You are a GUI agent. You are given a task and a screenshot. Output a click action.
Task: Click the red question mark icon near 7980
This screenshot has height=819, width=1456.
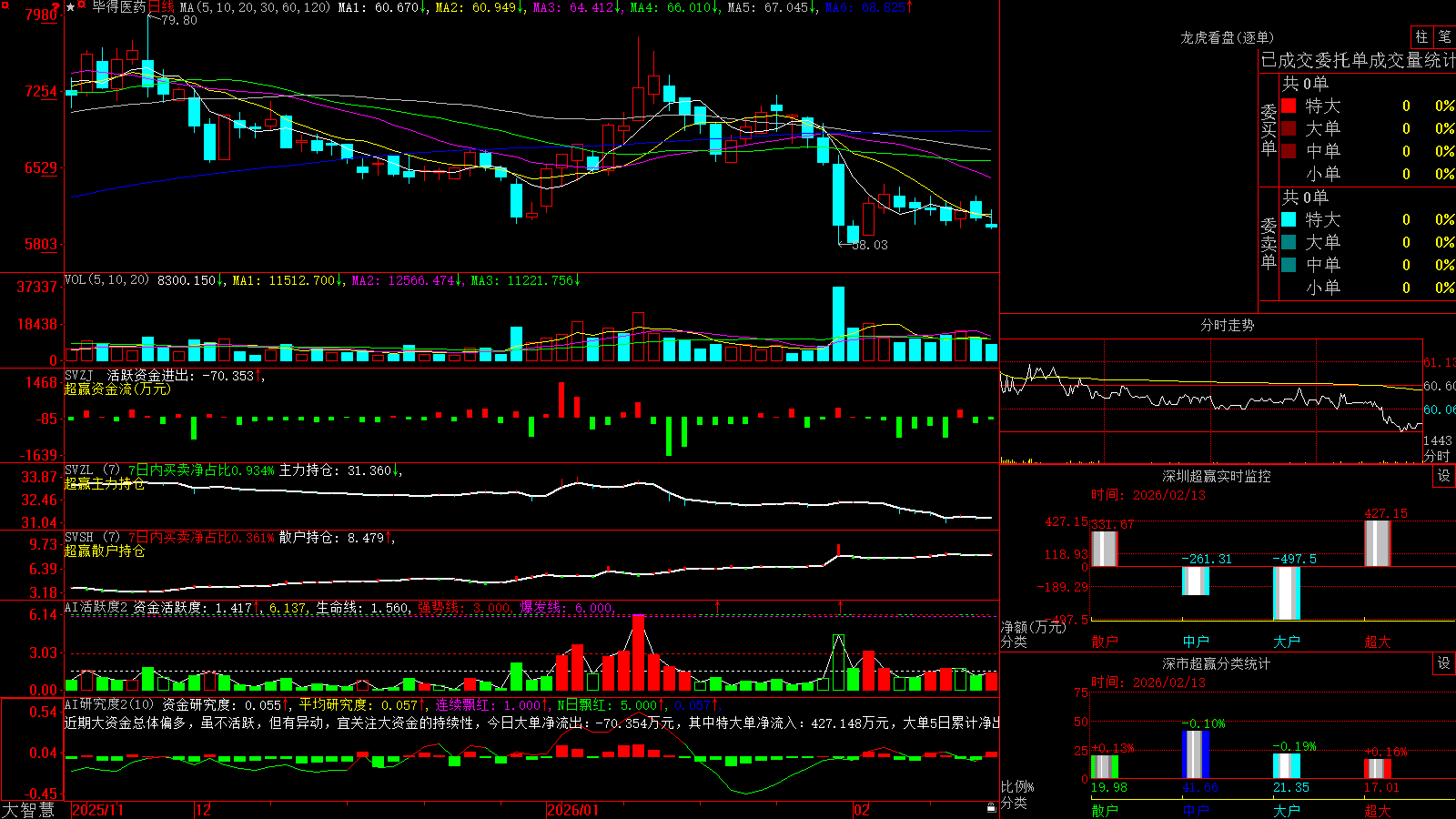tap(56, 7)
